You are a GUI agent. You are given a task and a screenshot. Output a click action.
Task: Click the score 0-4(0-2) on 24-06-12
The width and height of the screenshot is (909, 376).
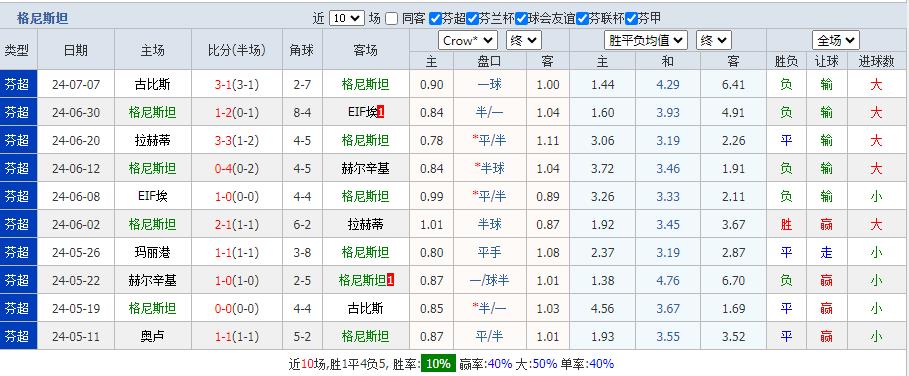tap(237, 169)
